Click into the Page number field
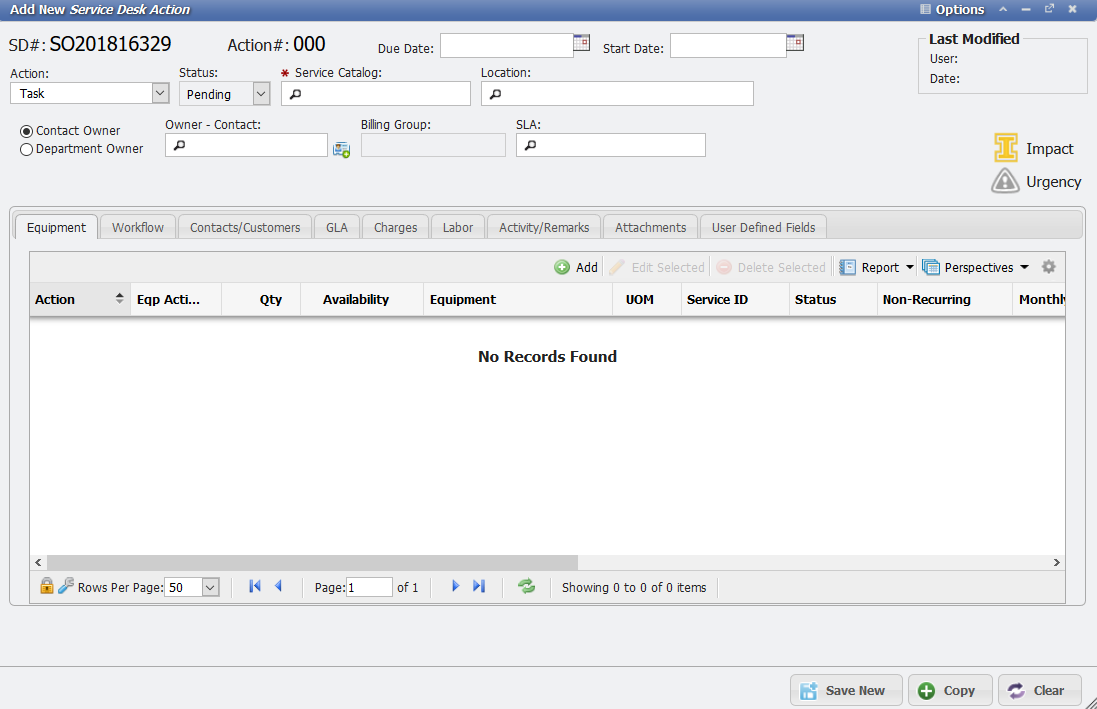 tap(369, 587)
